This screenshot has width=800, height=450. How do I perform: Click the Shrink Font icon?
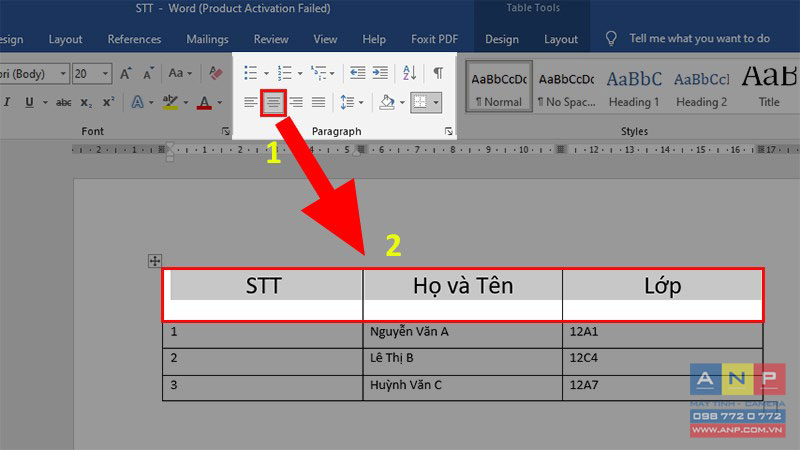pos(148,73)
